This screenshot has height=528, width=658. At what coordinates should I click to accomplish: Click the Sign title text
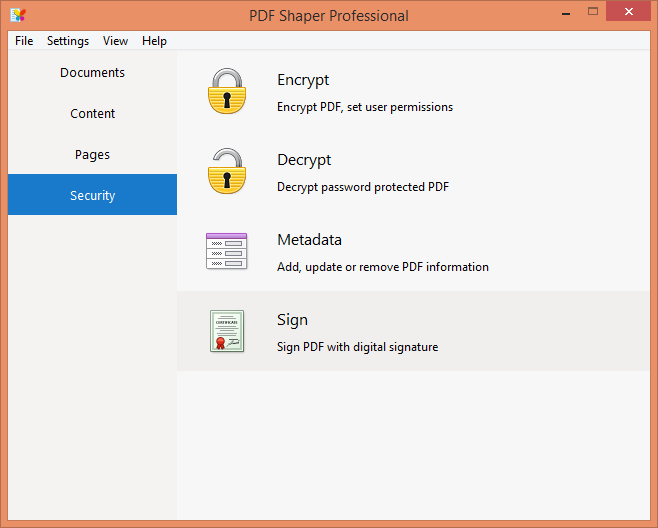click(292, 320)
